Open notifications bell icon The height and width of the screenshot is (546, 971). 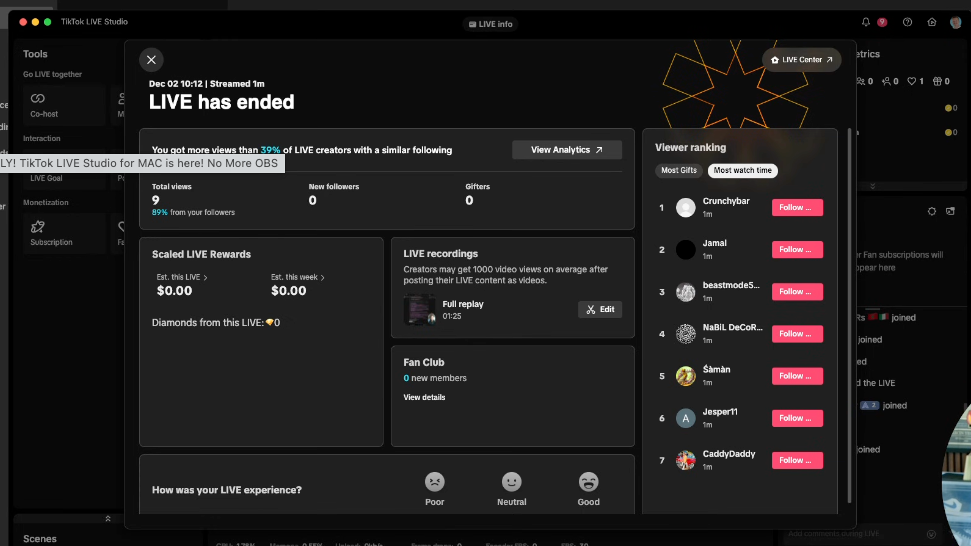[866, 22]
